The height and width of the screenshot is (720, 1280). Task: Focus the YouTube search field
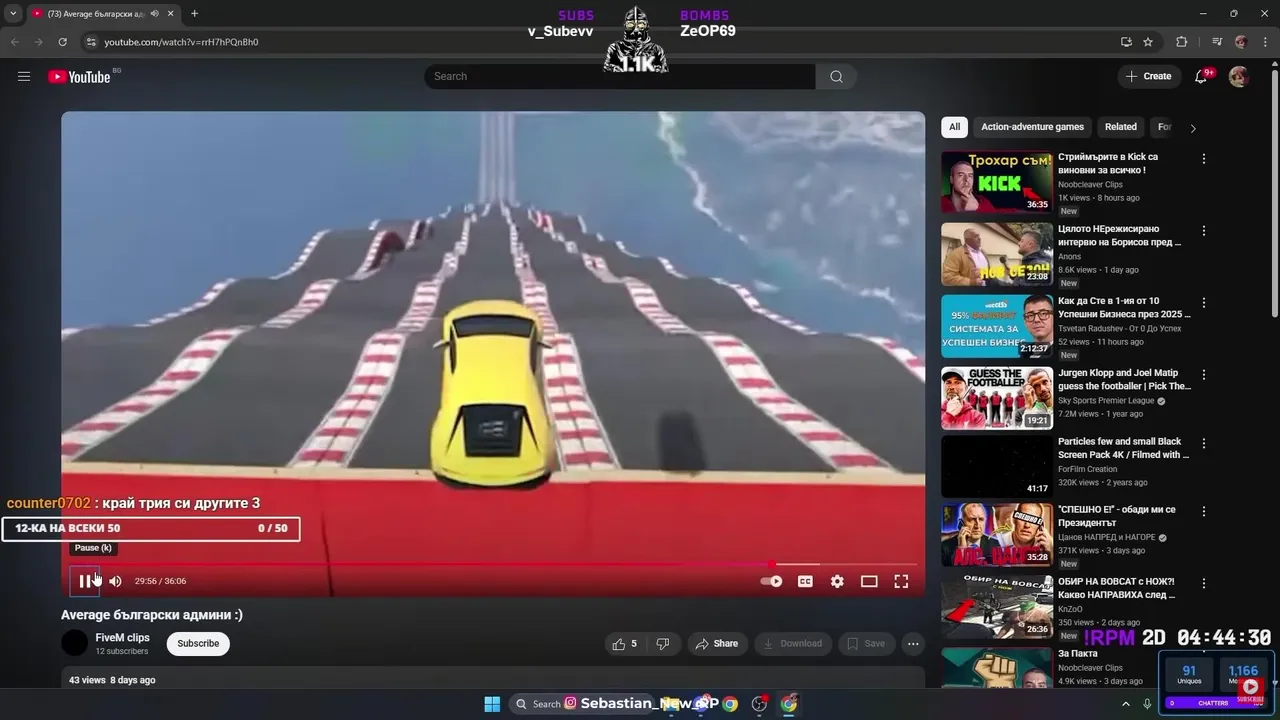coord(619,77)
